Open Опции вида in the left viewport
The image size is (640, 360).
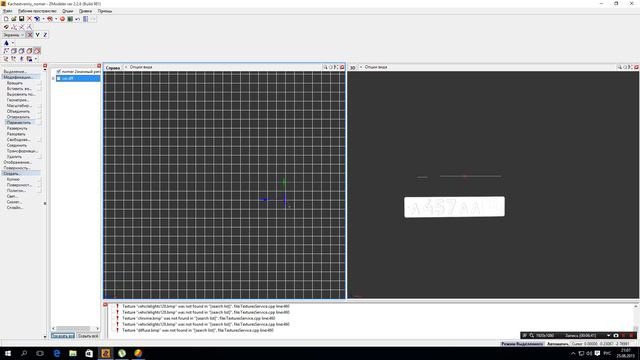(141, 67)
